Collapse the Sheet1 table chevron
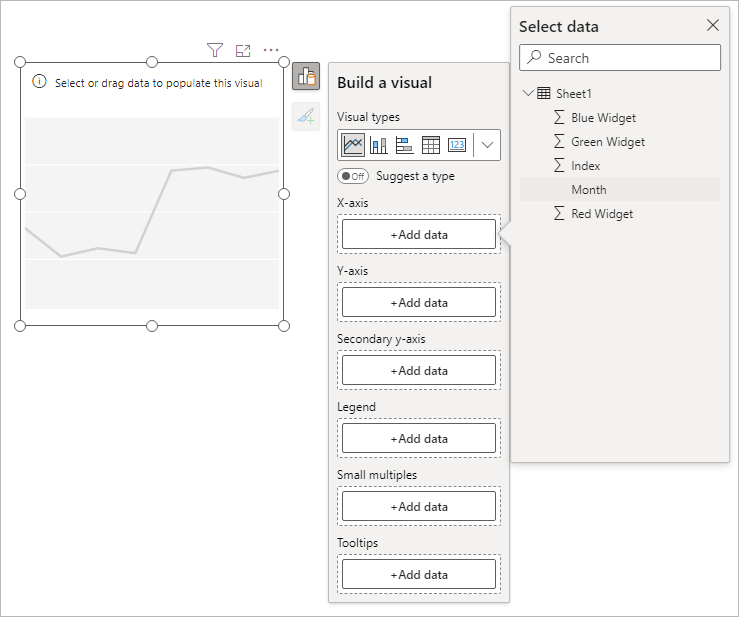The width and height of the screenshot is (739, 617). click(x=528, y=93)
